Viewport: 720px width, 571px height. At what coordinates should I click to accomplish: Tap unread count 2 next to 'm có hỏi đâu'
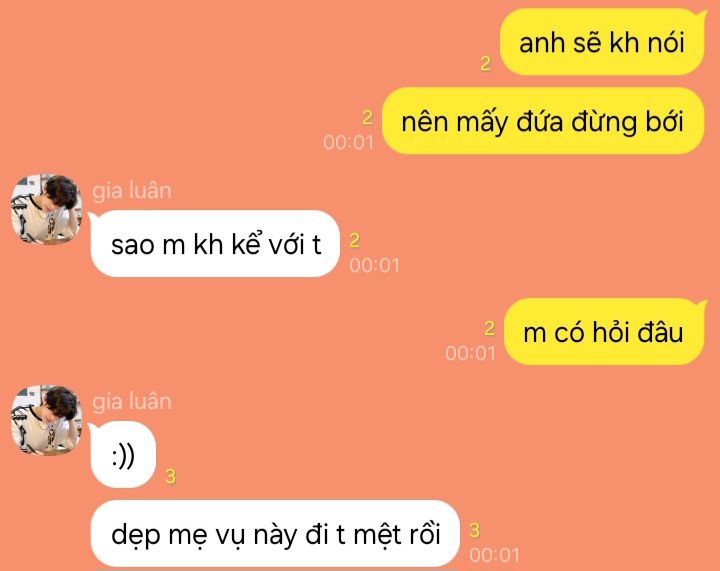[489, 328]
